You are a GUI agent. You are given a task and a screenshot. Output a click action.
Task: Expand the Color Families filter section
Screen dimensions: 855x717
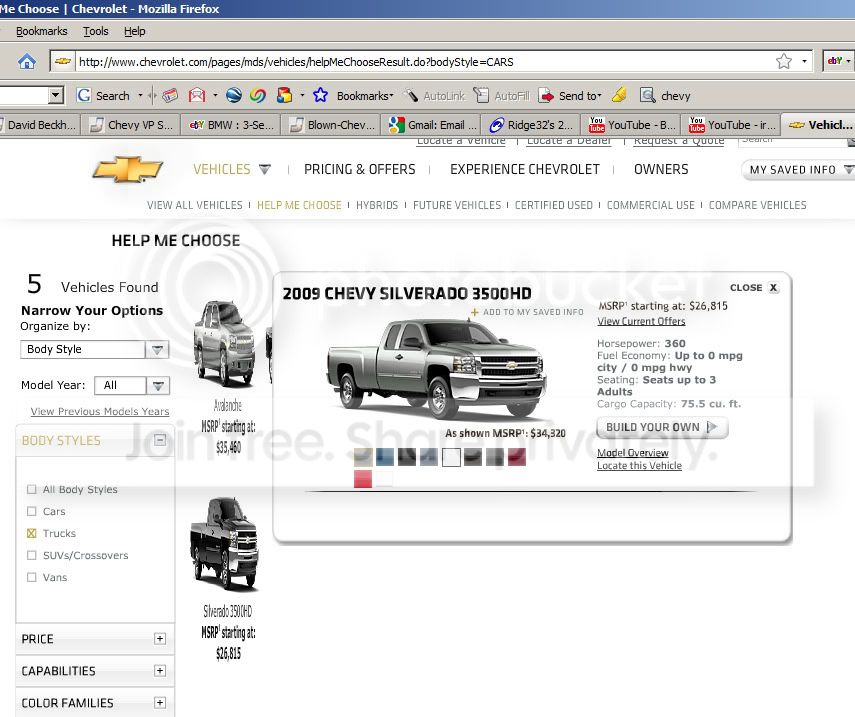[160, 703]
